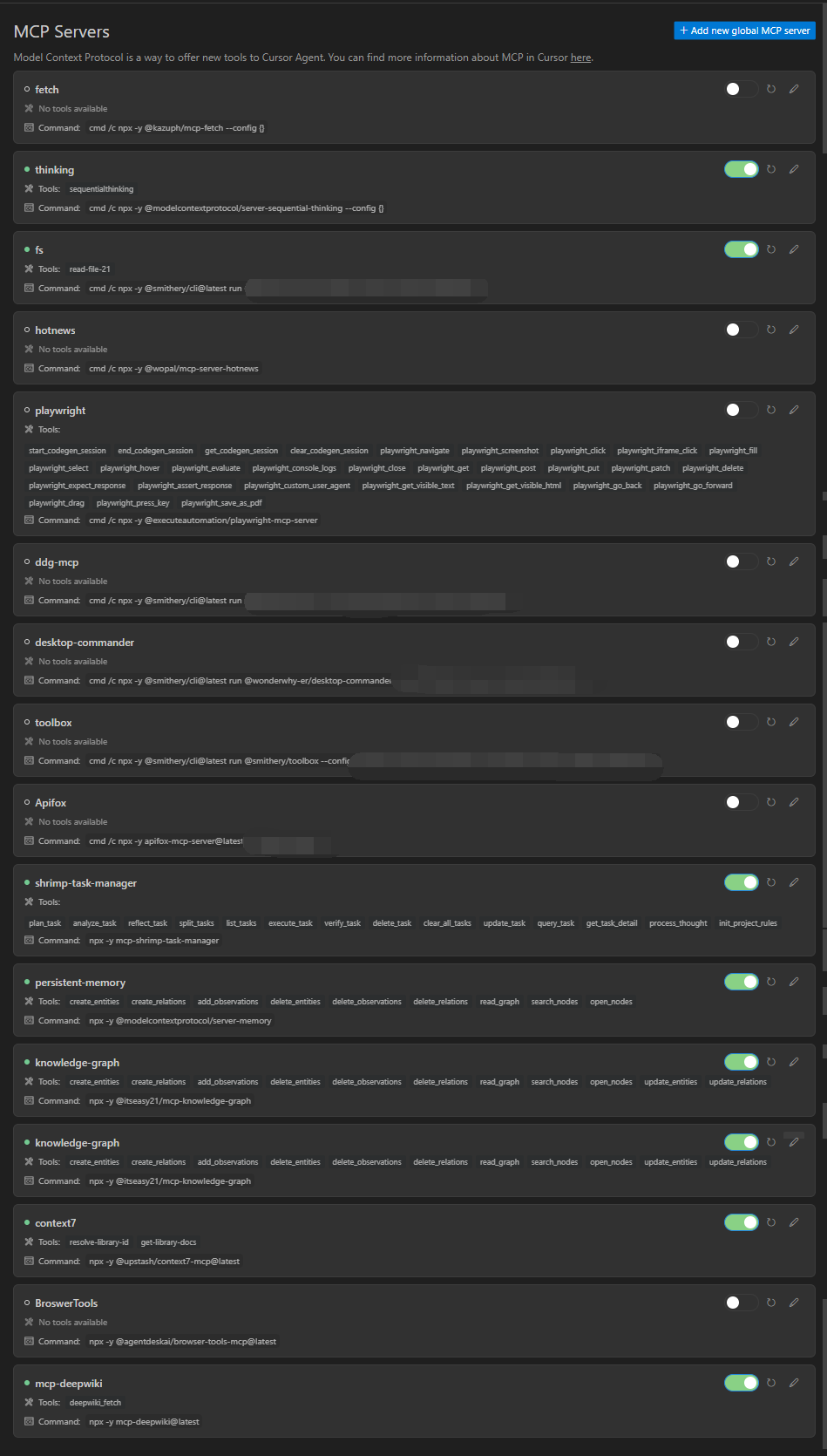Enable the toolbox server toggle
The width and height of the screenshot is (827, 1456).
click(x=742, y=722)
